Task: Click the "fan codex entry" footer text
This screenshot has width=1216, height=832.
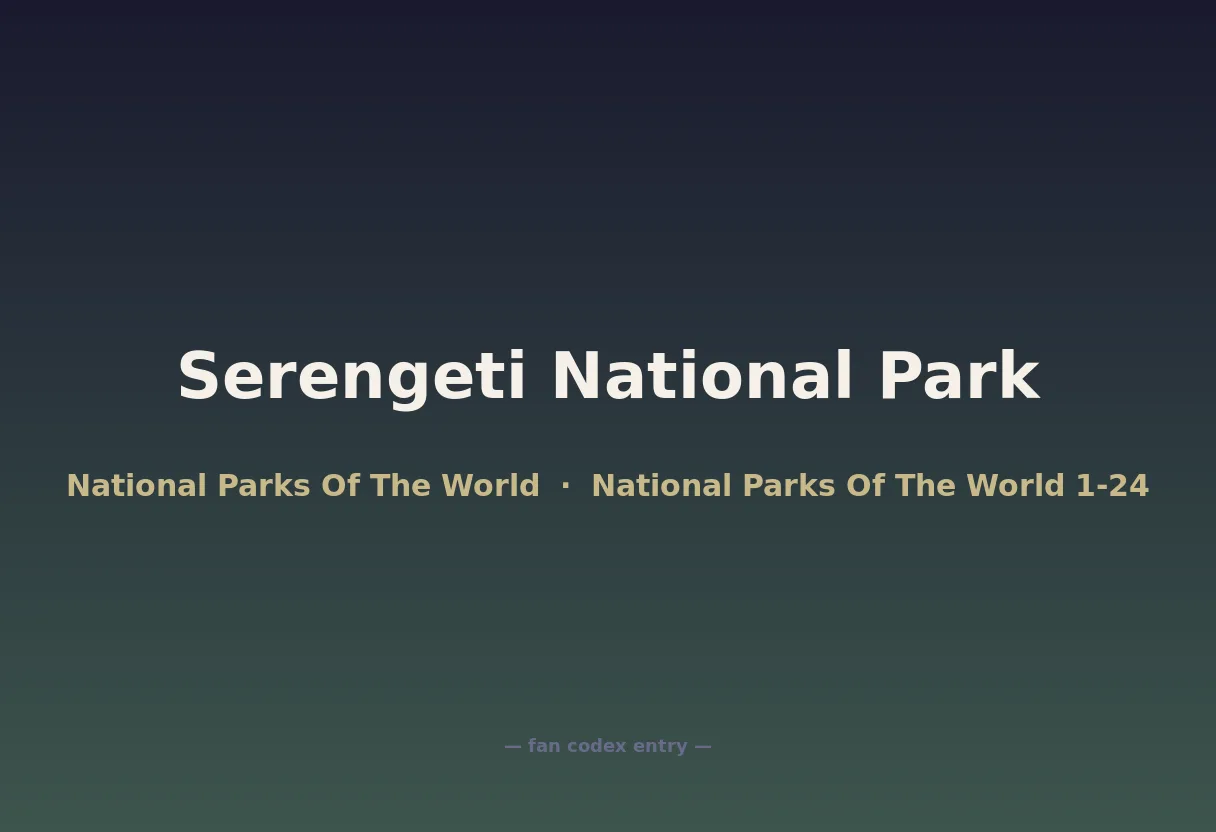Action: (607, 746)
